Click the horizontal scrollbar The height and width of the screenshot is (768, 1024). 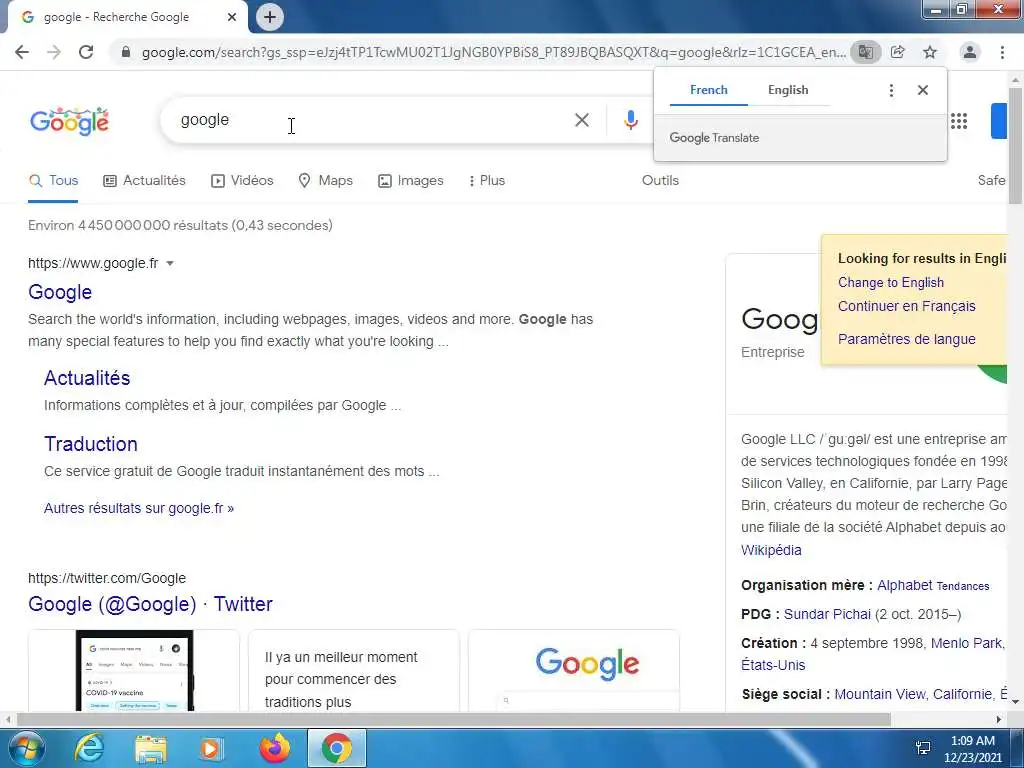(x=453, y=719)
